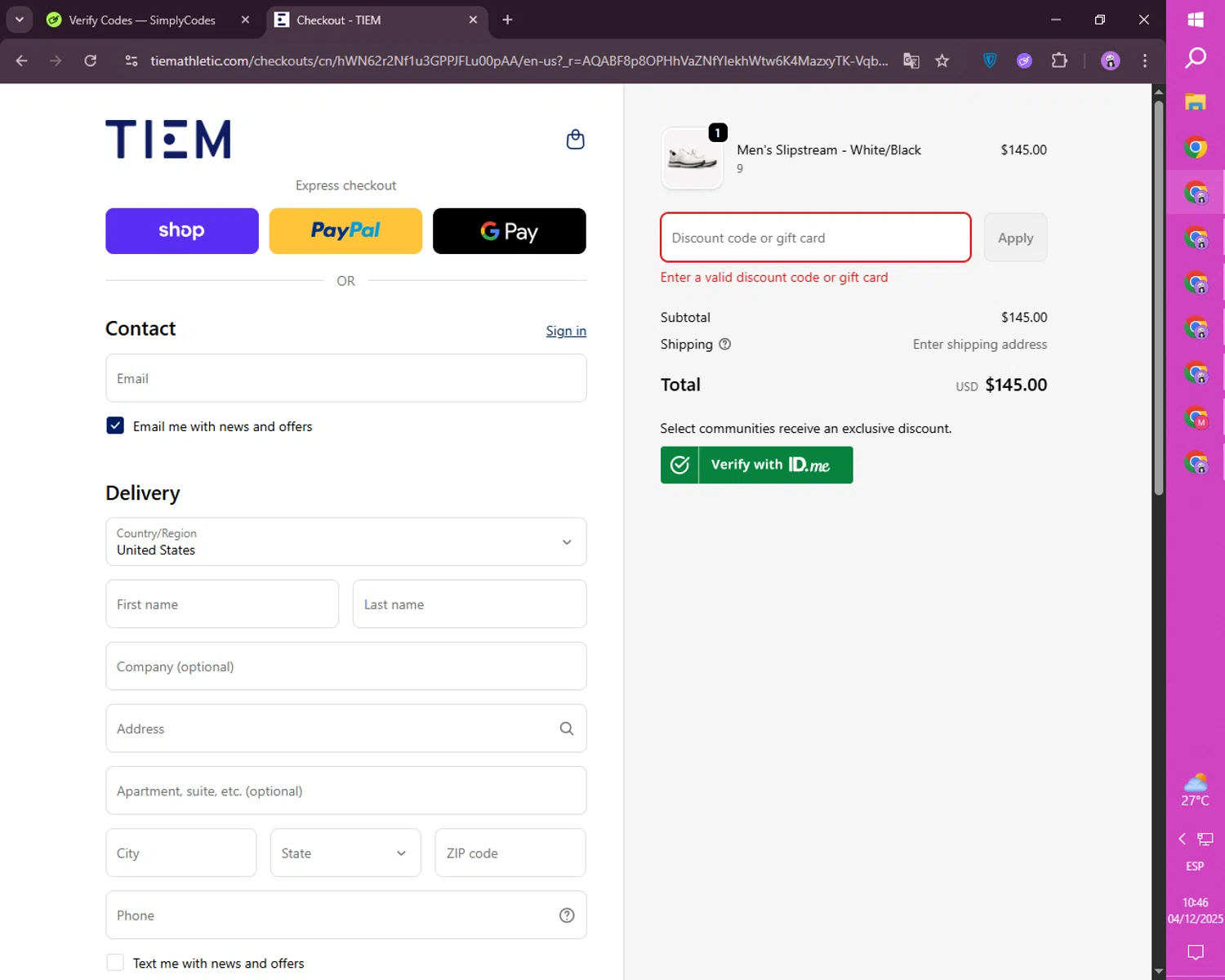Uncheck Email me with news and offers
Screen dimensions: 1225x980
click(x=115, y=425)
